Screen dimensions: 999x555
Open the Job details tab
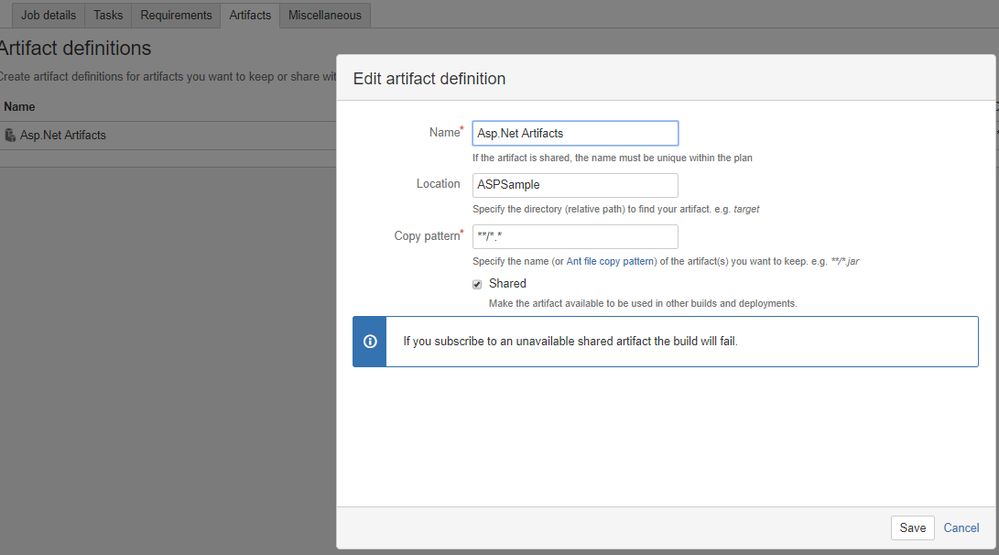click(x=48, y=15)
